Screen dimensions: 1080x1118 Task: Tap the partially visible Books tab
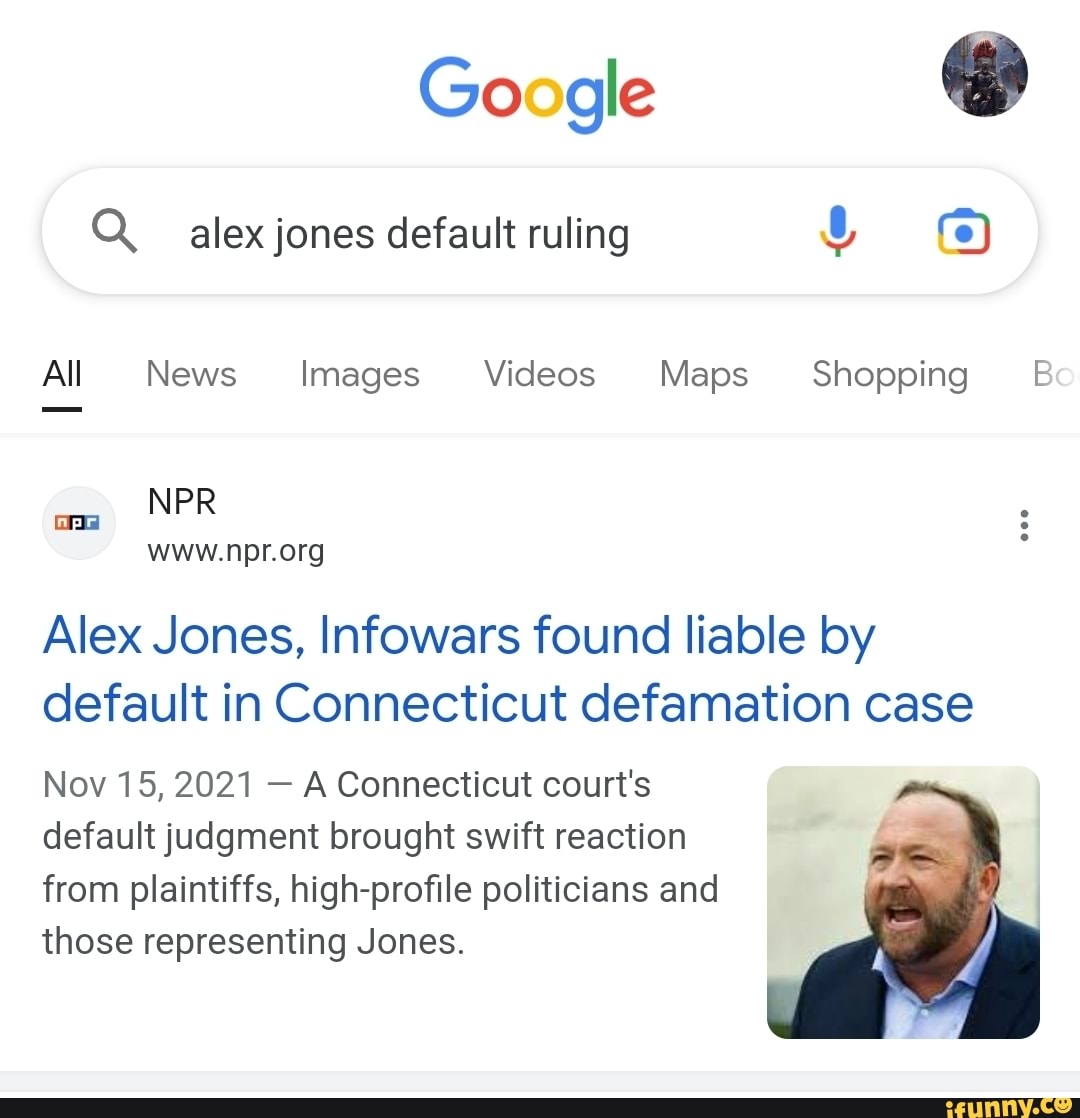tap(1055, 375)
